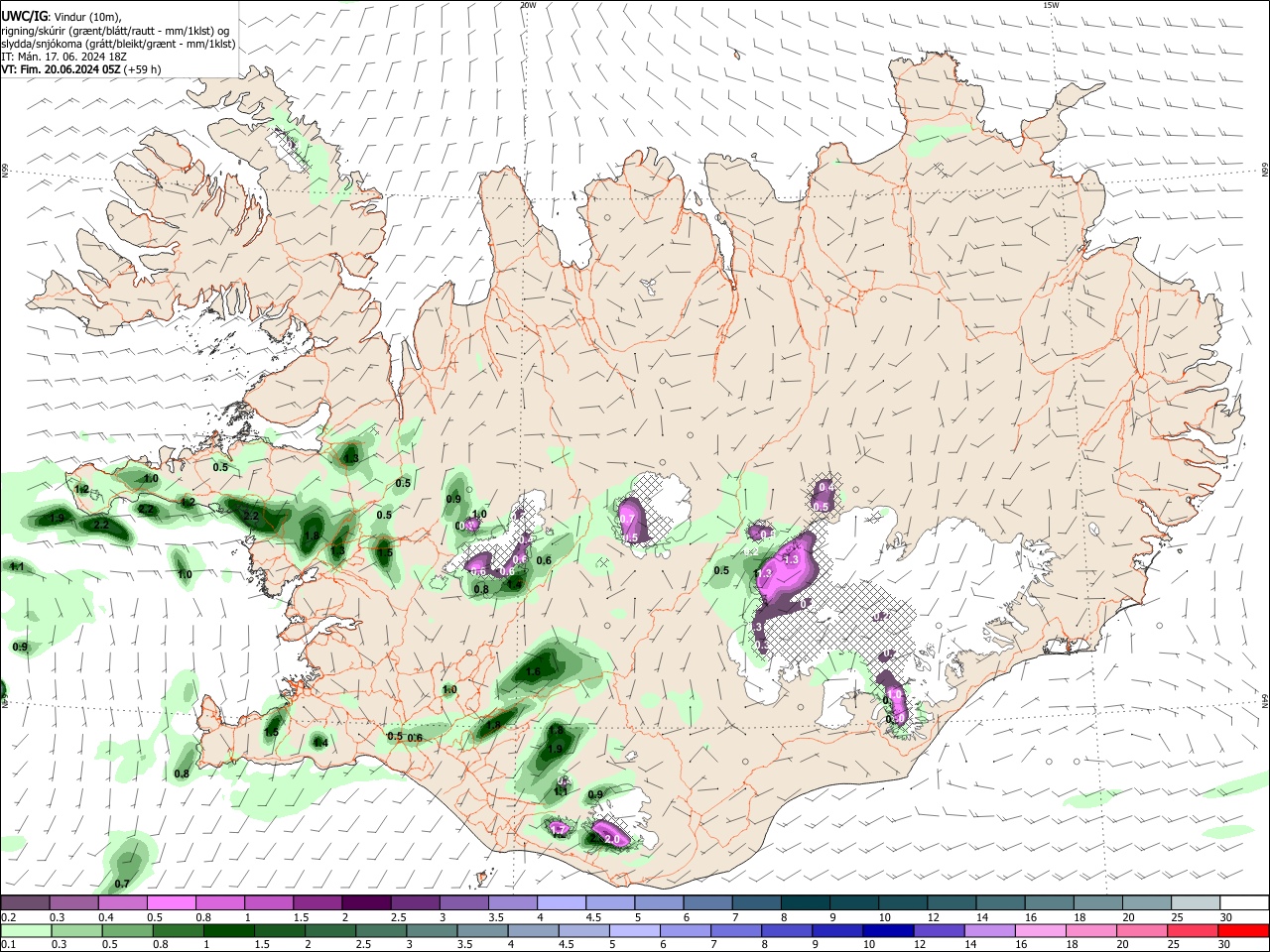The width and height of the screenshot is (1270, 952).
Task: Select dark teal 8–9 swatch in top legend row
Action: pos(806,902)
